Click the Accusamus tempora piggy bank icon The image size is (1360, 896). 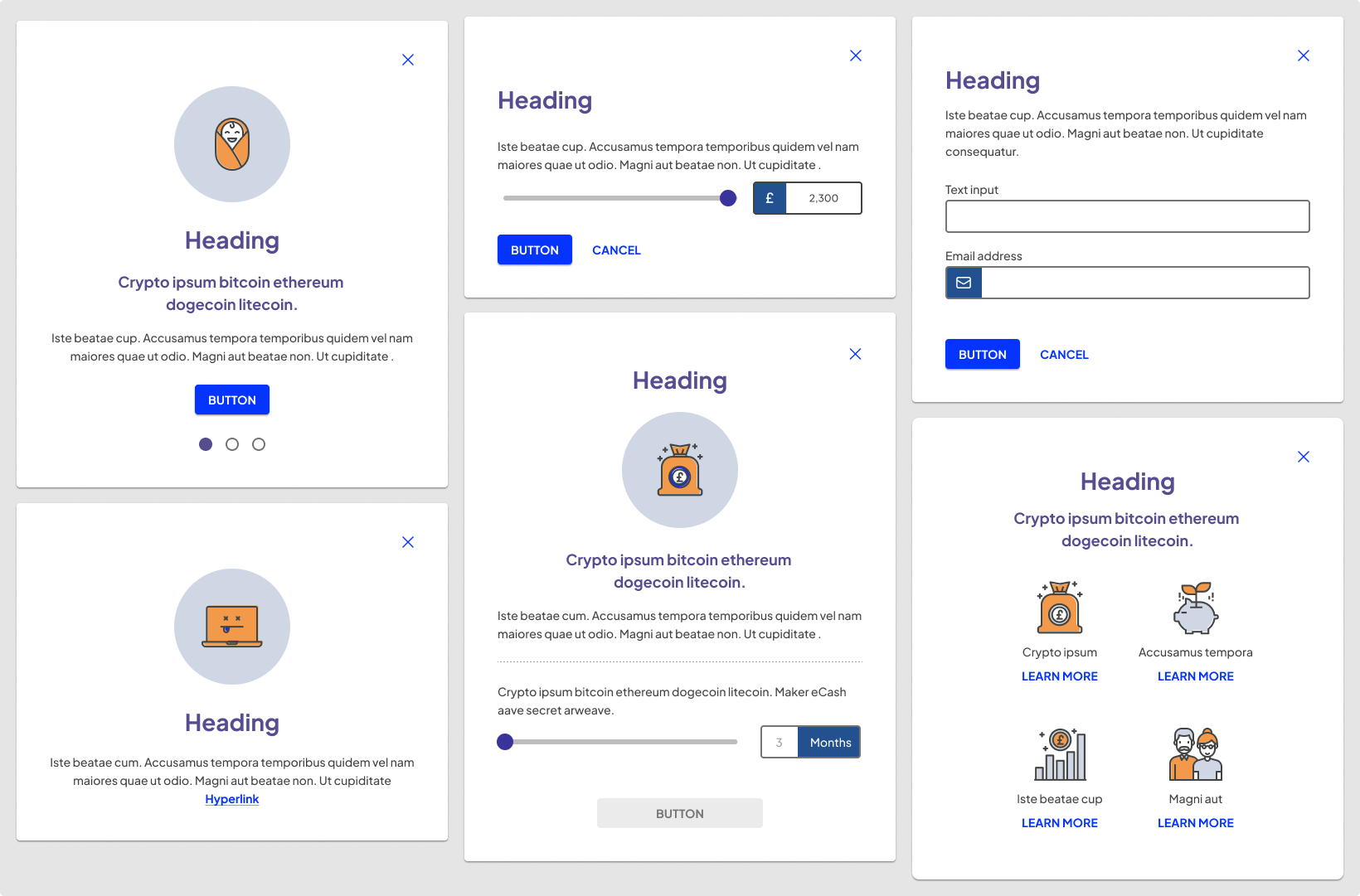click(1196, 608)
